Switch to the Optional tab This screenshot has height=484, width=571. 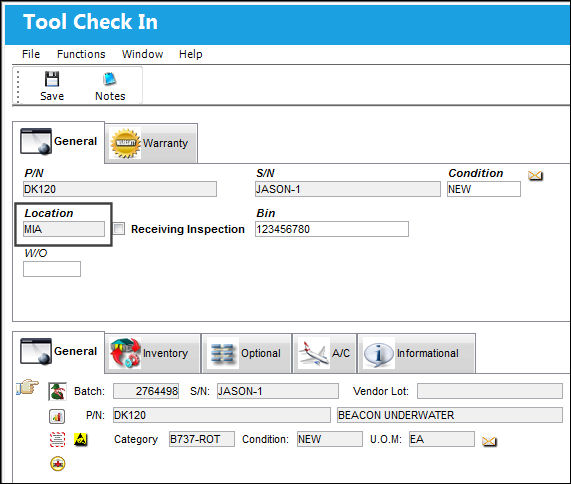[247, 353]
